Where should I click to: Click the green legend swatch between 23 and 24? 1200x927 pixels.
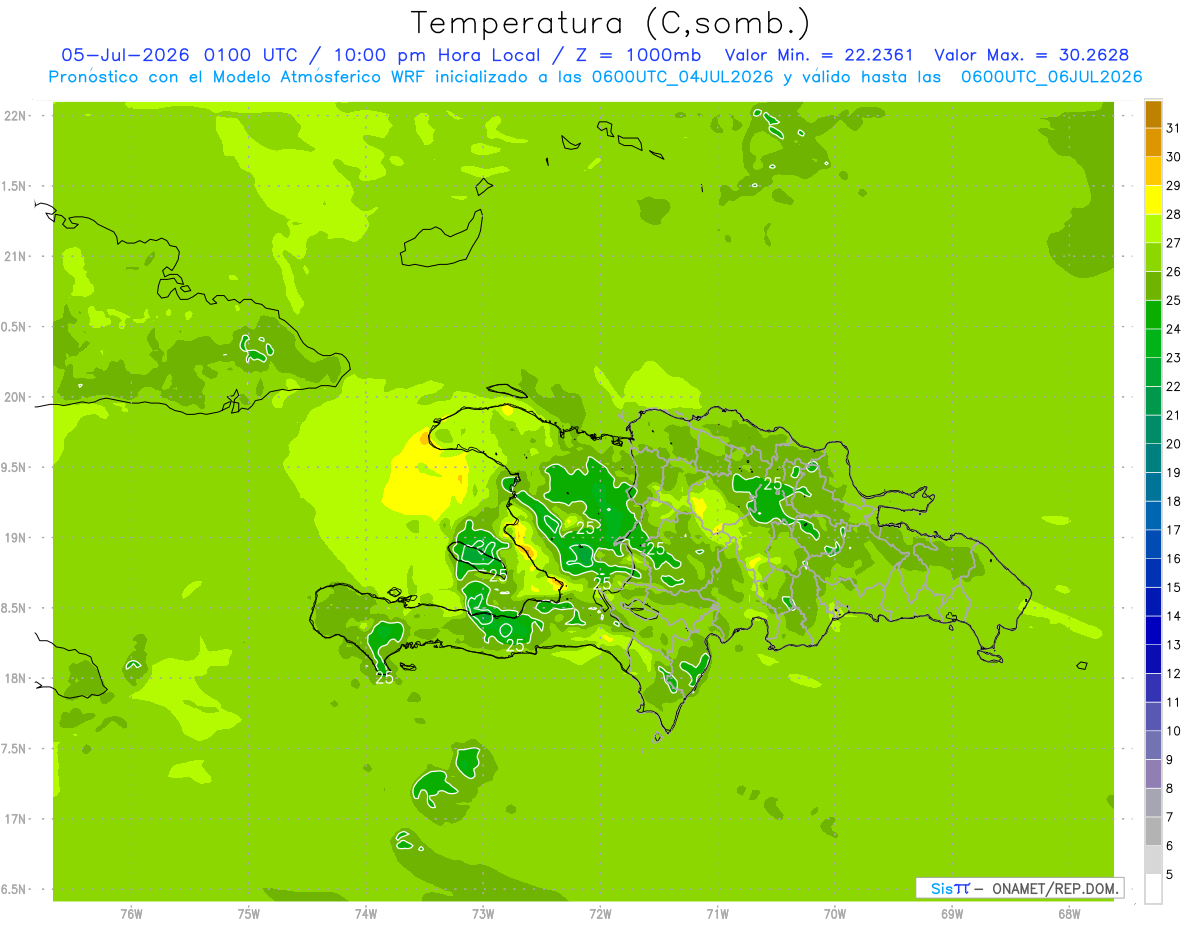coord(1153,344)
